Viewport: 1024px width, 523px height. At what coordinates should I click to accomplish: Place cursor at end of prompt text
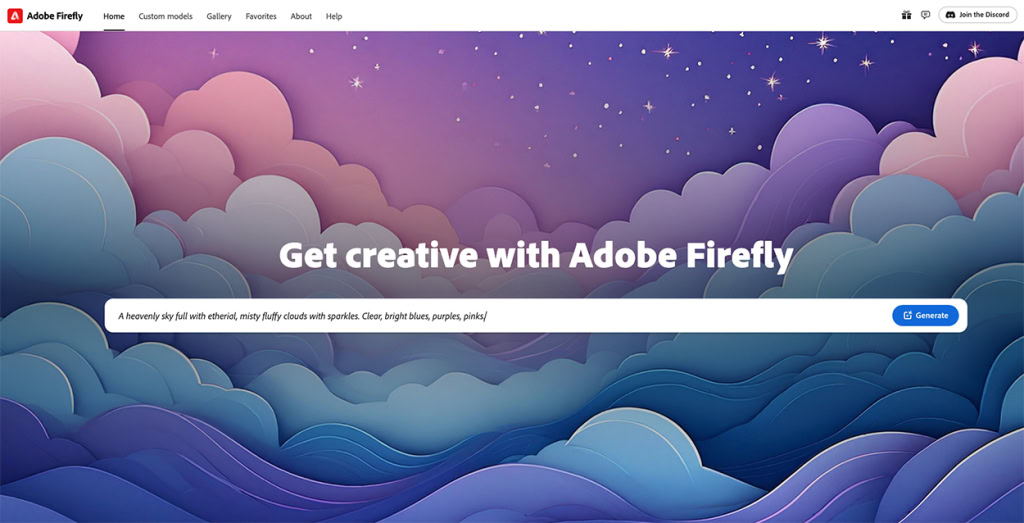[x=487, y=316]
